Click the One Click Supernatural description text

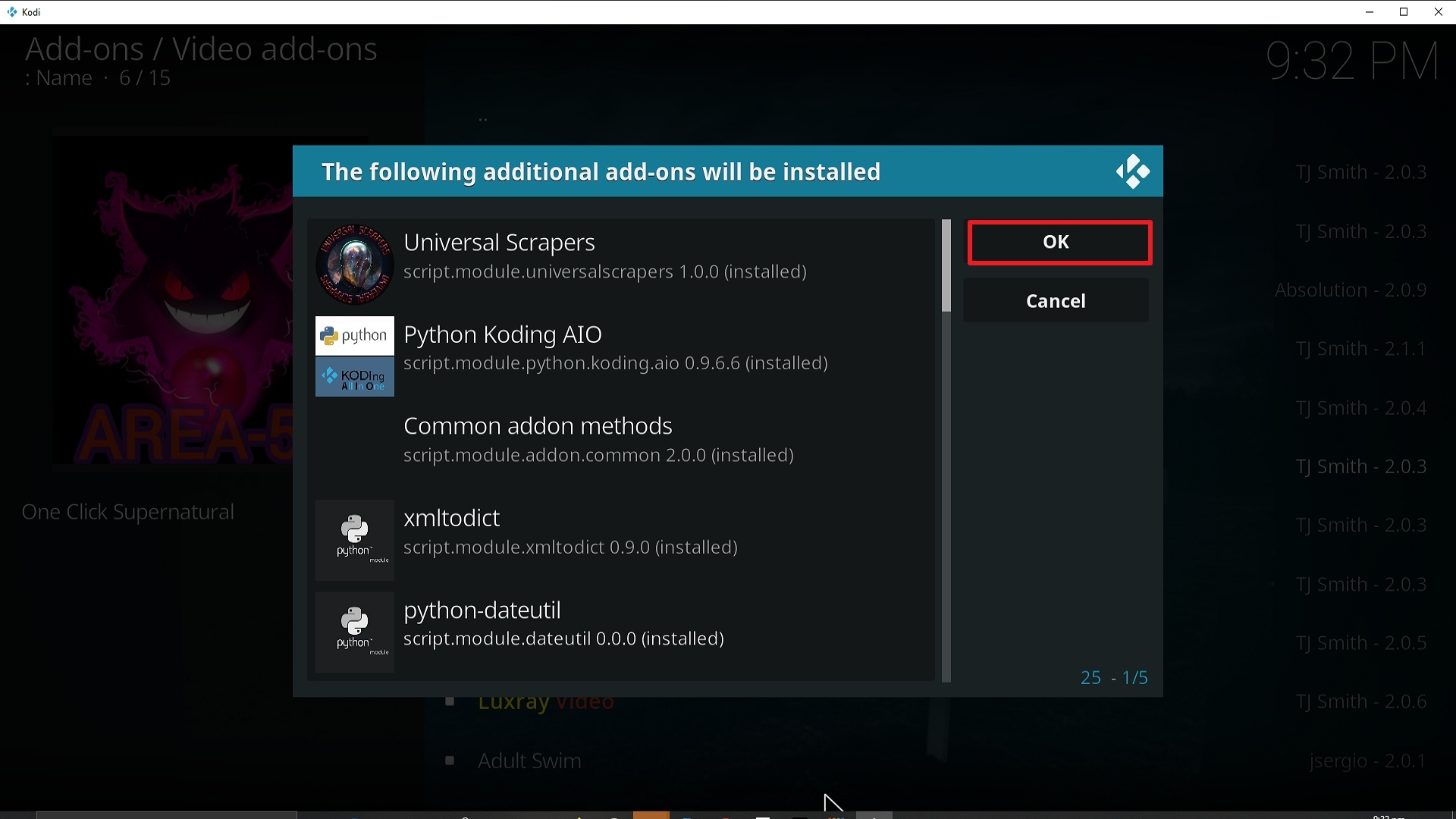[128, 513]
